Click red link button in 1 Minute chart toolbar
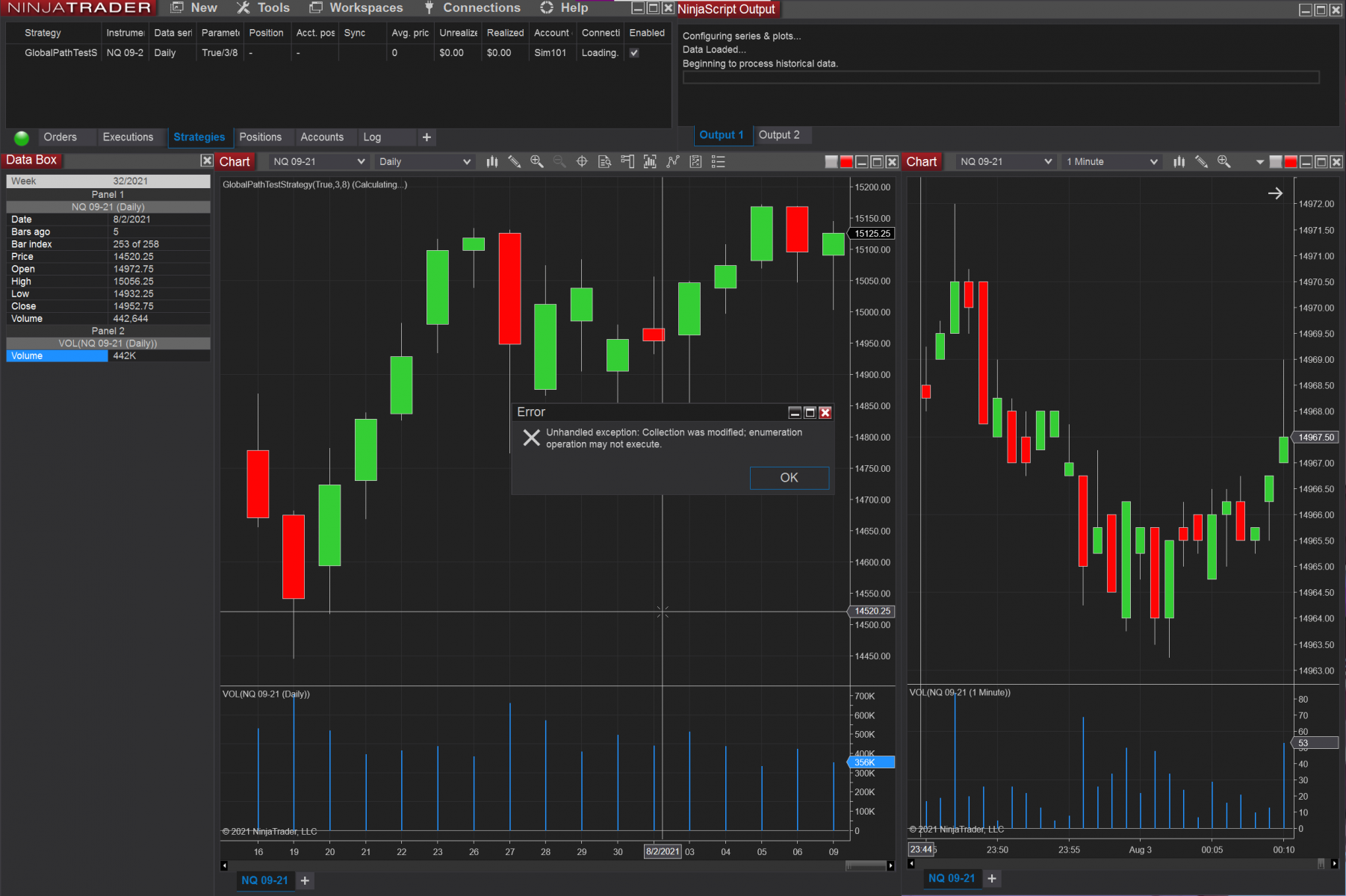 click(1291, 162)
